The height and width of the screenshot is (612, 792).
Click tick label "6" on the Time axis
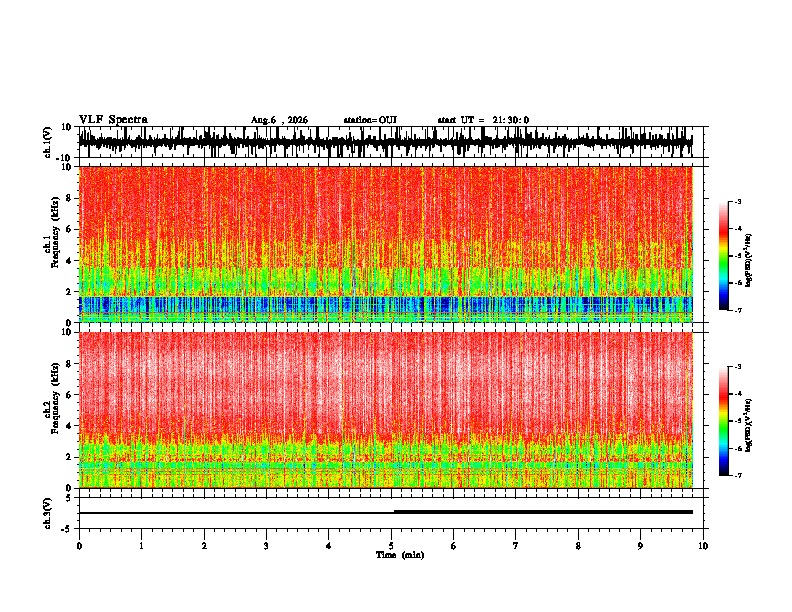click(454, 546)
